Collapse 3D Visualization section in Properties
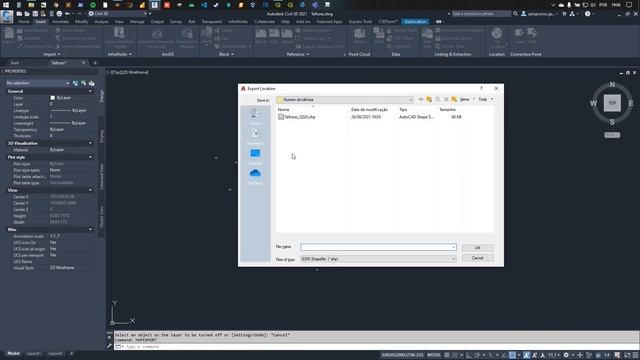Screen dimensions: 640x360 (x=90, y=143)
